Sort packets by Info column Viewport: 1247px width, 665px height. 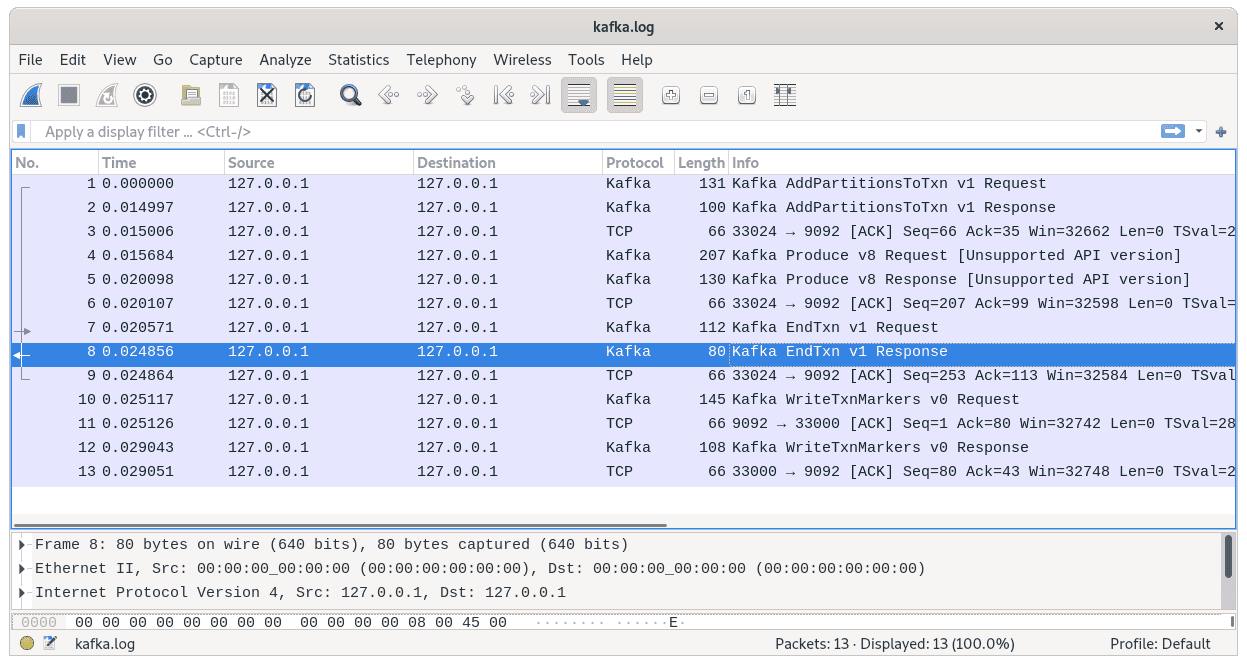[981, 163]
